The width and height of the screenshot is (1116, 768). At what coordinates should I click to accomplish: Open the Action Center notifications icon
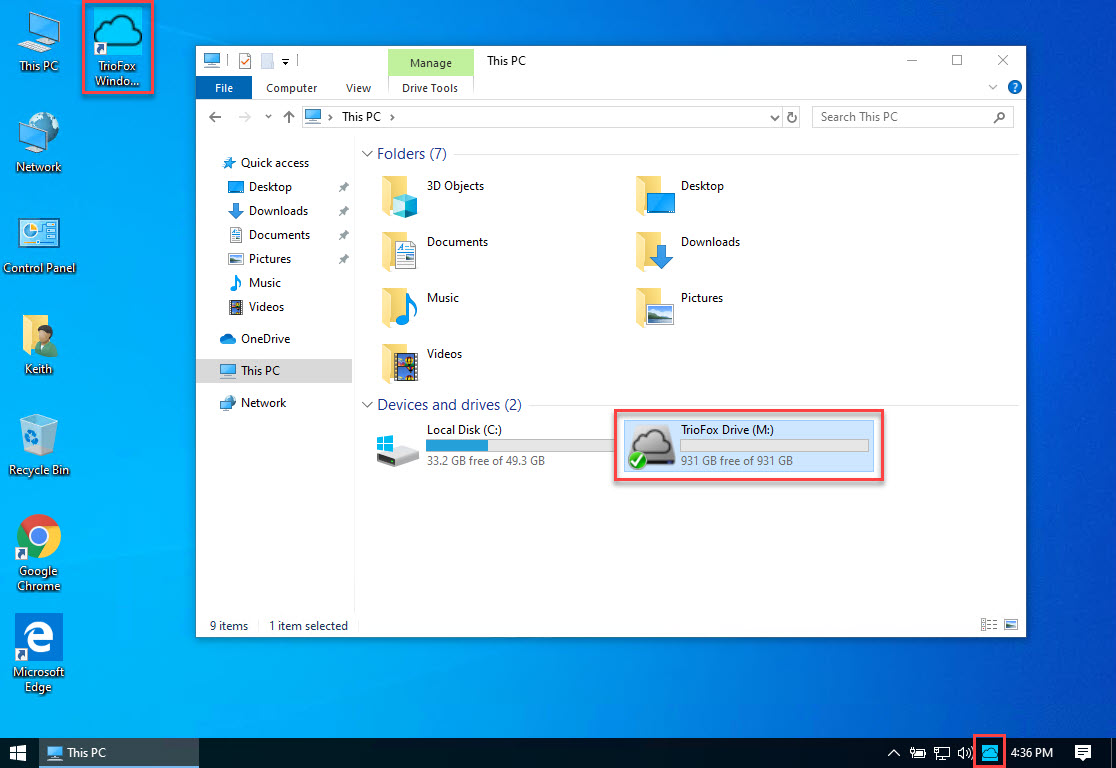(1083, 752)
